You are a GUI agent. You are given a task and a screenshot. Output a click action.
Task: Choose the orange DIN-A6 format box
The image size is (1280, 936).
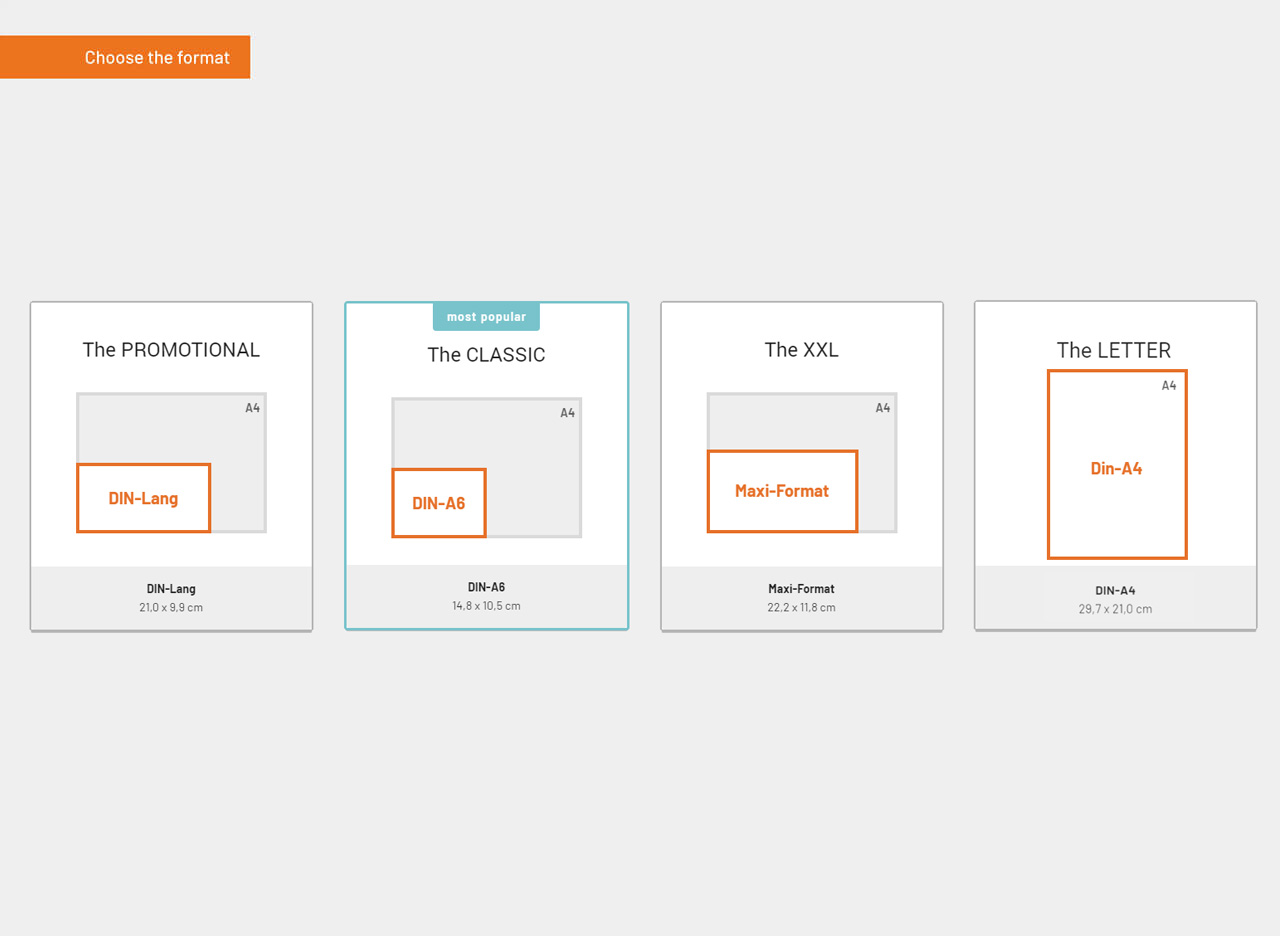coord(439,503)
